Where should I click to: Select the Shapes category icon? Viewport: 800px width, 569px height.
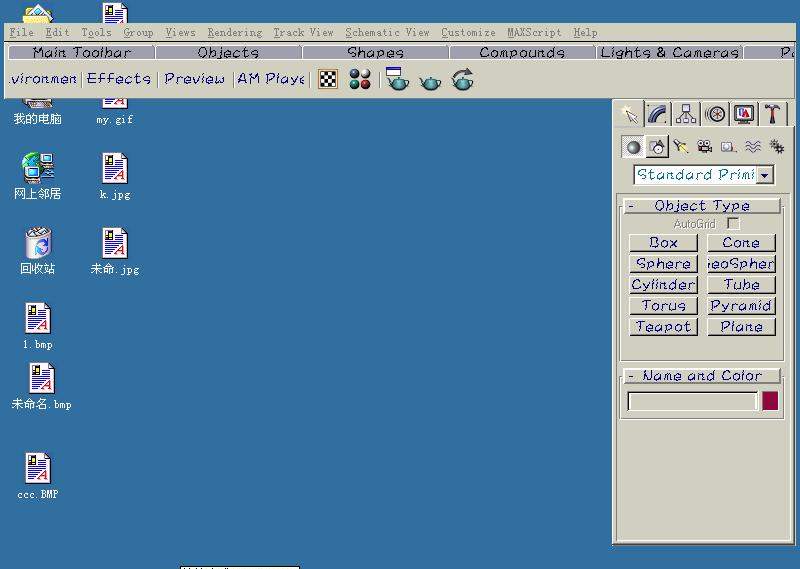657,147
